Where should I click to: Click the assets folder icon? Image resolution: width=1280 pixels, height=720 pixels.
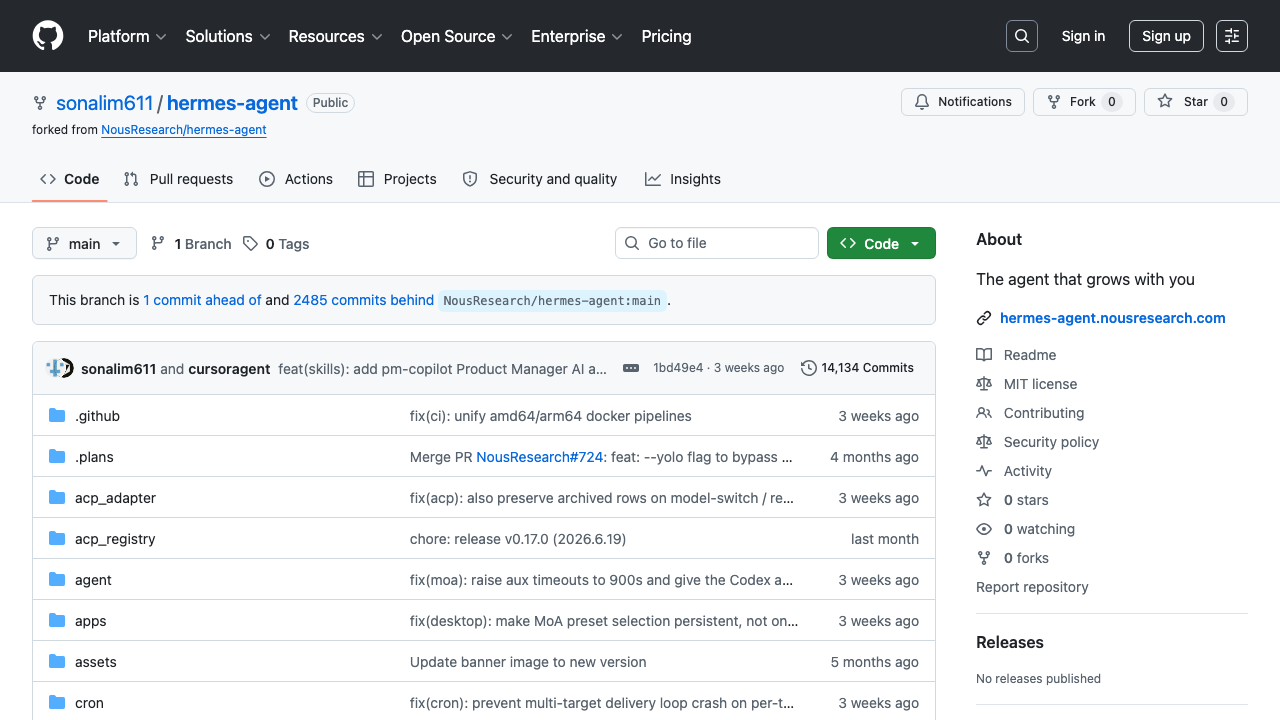point(57,662)
